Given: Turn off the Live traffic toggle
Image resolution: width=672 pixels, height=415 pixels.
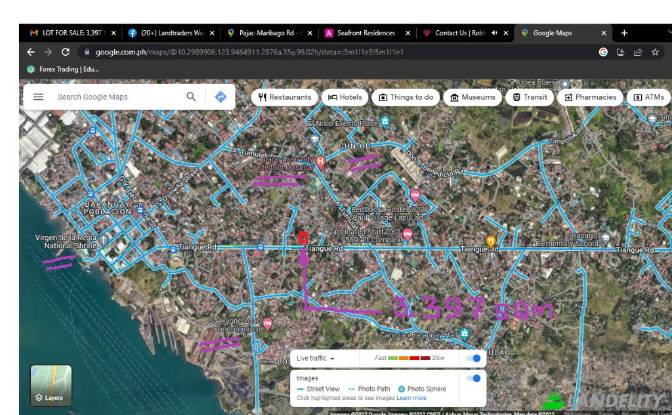Looking at the screenshot, I should tap(474, 358).
